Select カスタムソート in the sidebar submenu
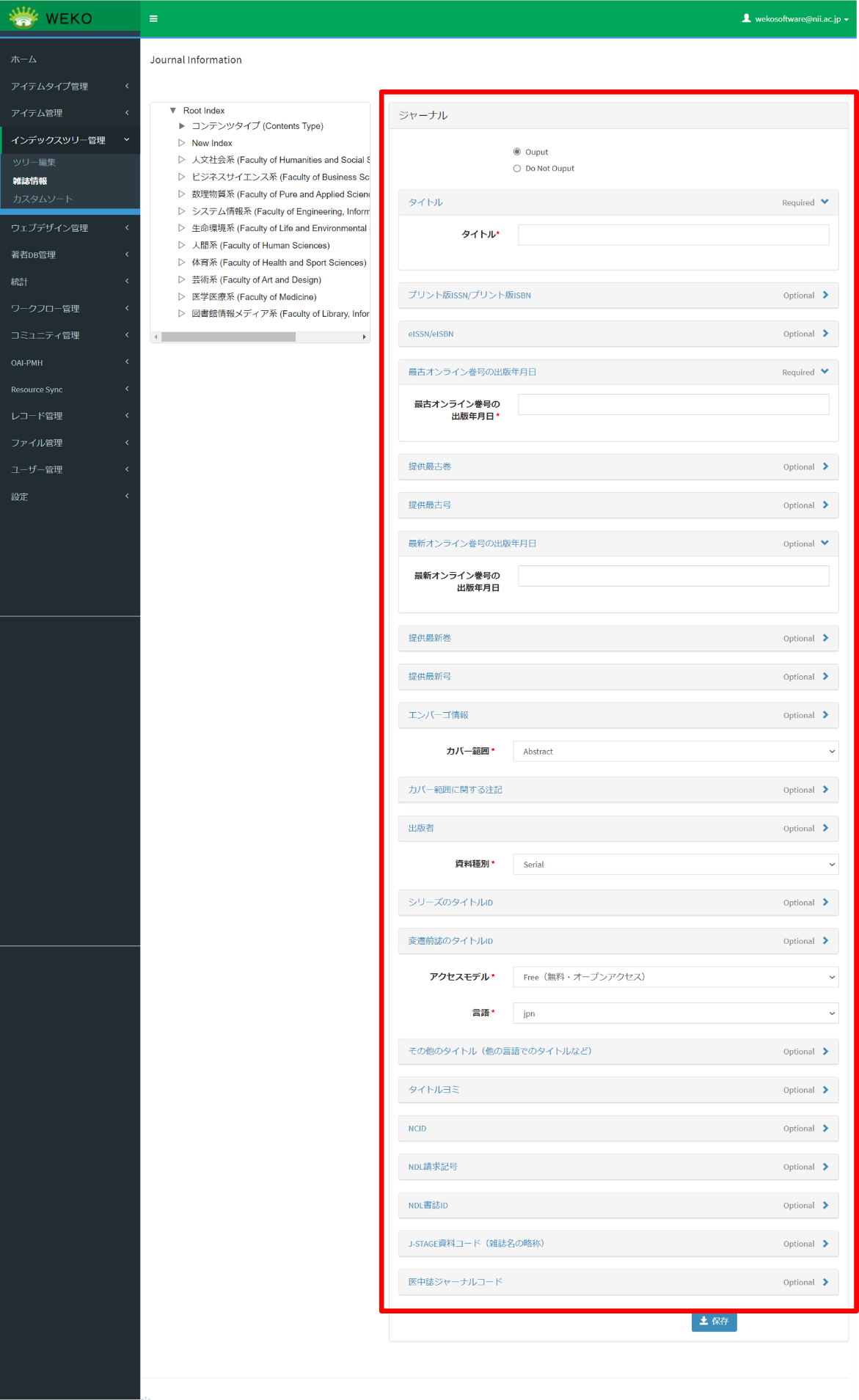 (x=43, y=199)
